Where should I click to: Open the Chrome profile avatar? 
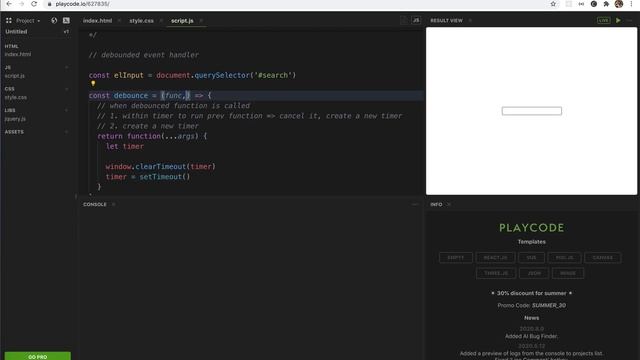[x=619, y=4]
